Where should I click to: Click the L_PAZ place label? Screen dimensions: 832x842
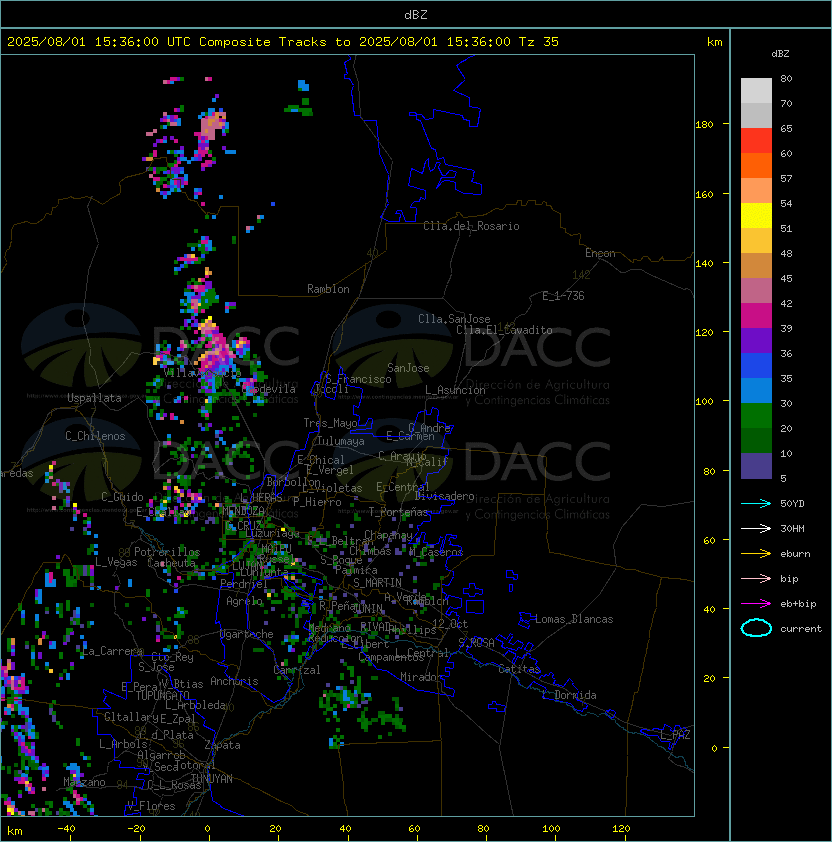tap(675, 735)
